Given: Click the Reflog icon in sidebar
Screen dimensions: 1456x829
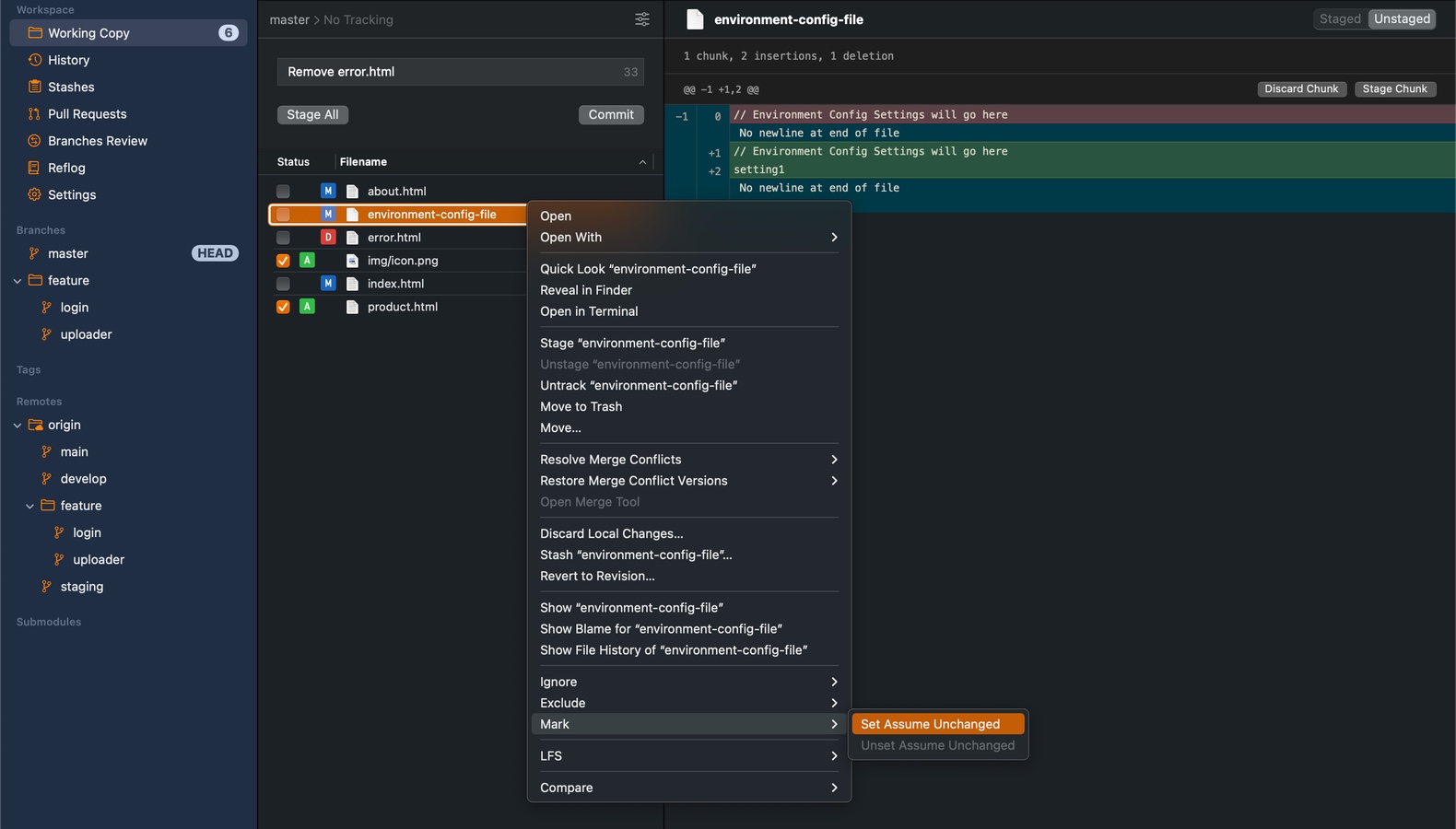Looking at the screenshot, I should [x=35, y=168].
